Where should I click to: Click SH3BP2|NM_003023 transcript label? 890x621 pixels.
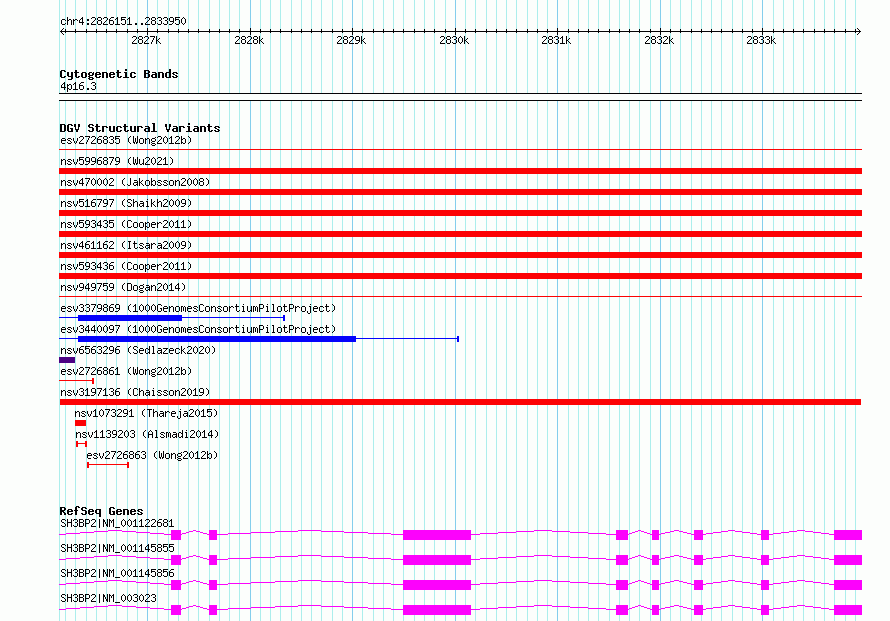coord(108,598)
